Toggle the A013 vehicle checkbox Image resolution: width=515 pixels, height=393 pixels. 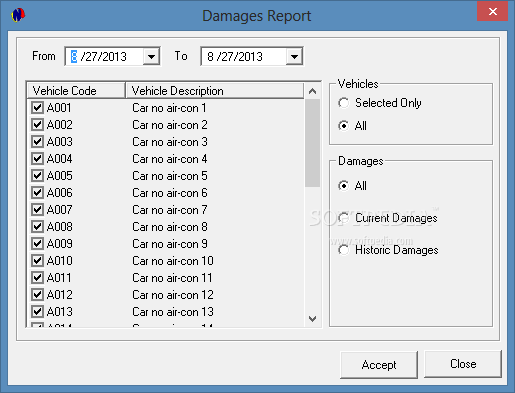[x=37, y=312]
